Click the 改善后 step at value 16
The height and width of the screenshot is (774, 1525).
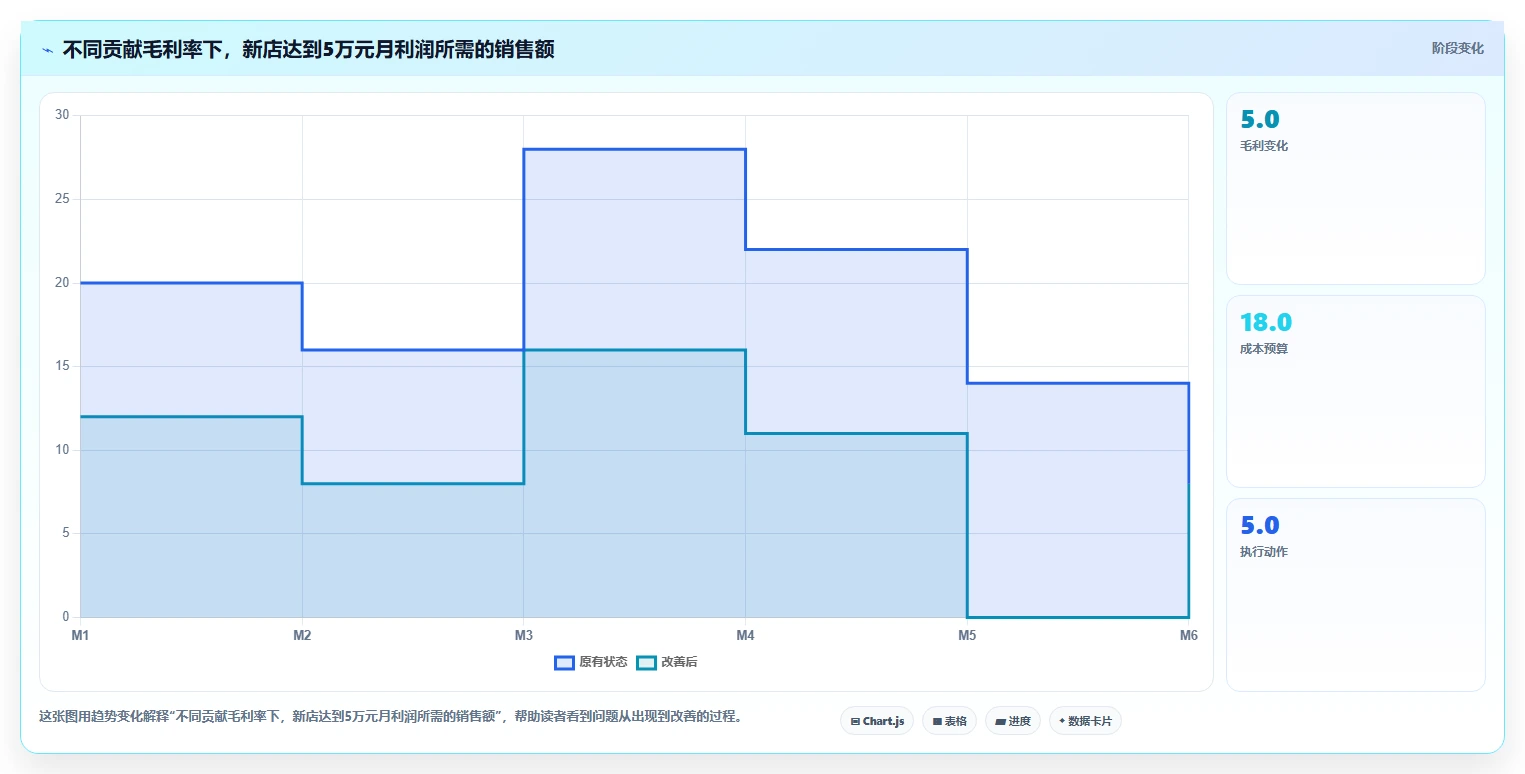coord(634,350)
